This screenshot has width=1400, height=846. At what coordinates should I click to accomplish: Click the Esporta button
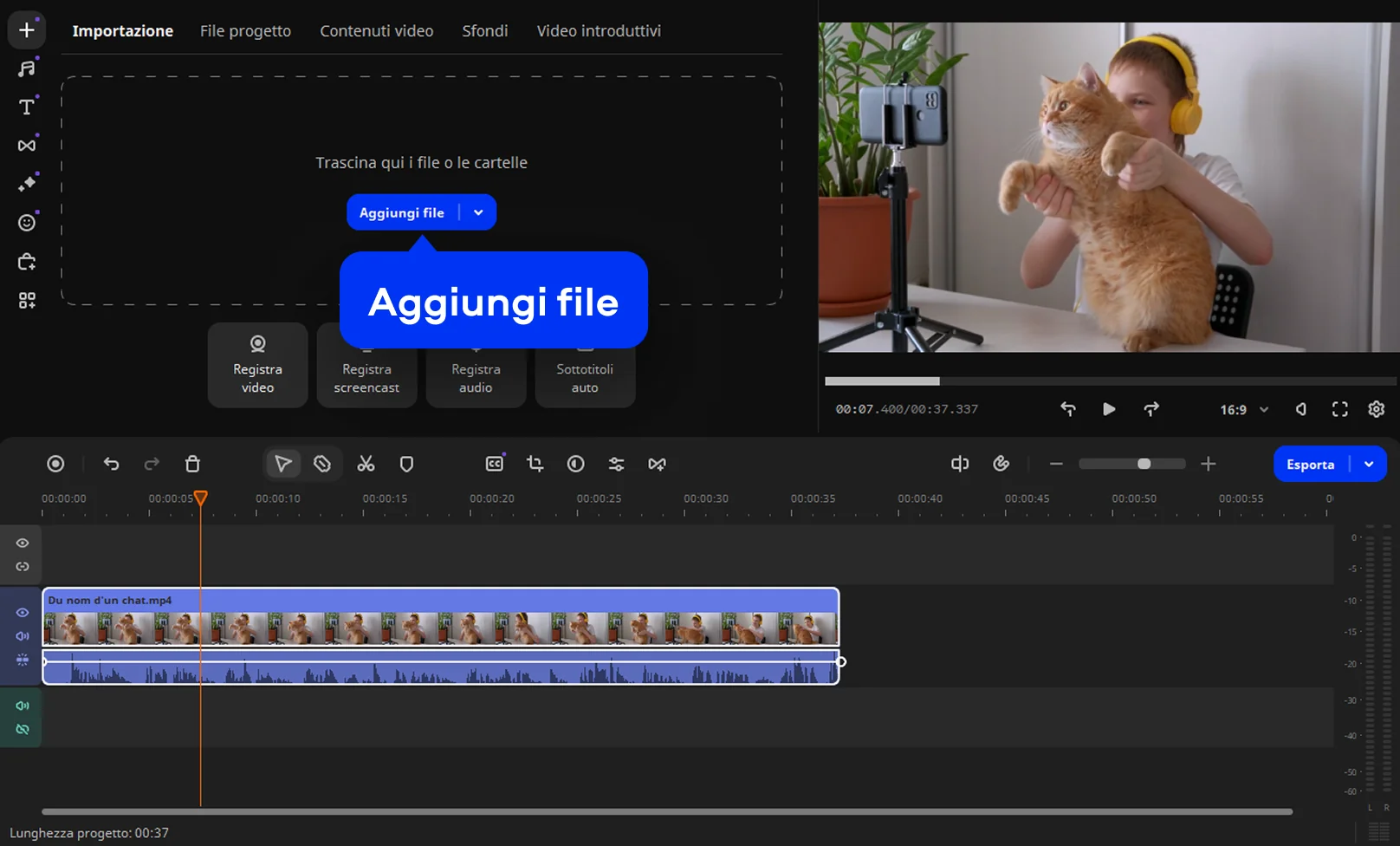(1310, 464)
